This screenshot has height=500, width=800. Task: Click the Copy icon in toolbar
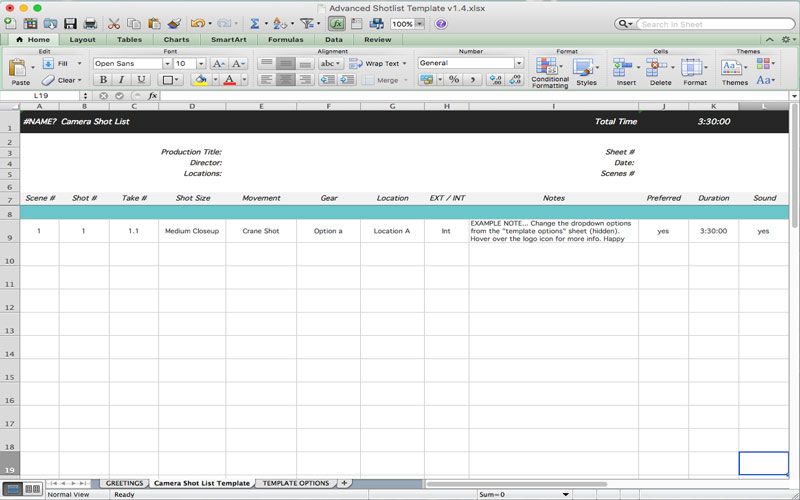134,23
